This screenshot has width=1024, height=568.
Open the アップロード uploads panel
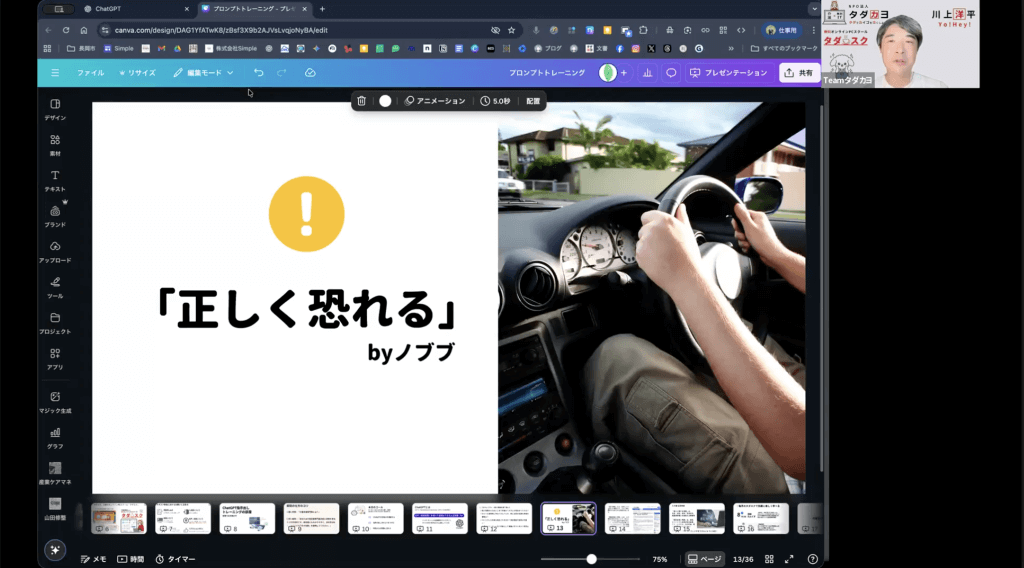click(55, 251)
